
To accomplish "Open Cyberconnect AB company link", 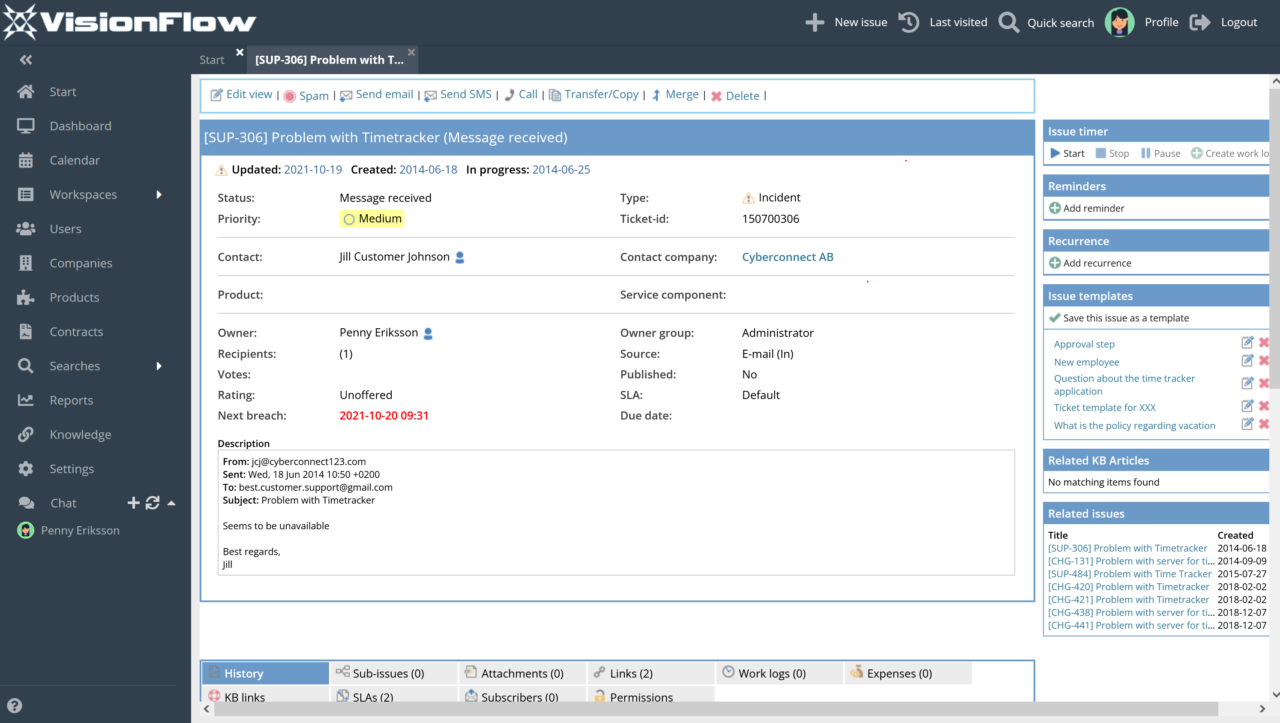I will 787,257.
